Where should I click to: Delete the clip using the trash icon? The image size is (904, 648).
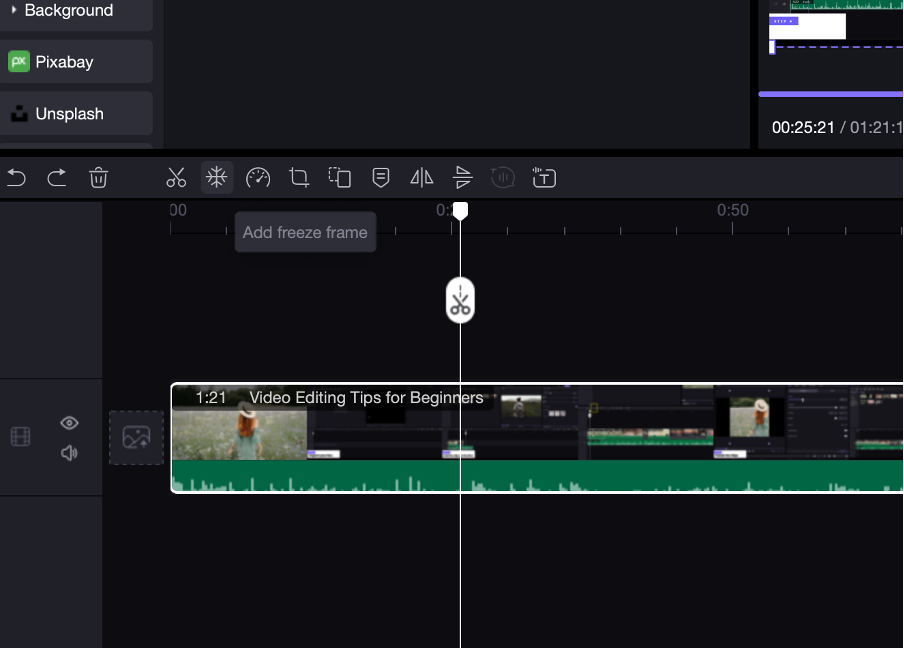tap(98, 178)
